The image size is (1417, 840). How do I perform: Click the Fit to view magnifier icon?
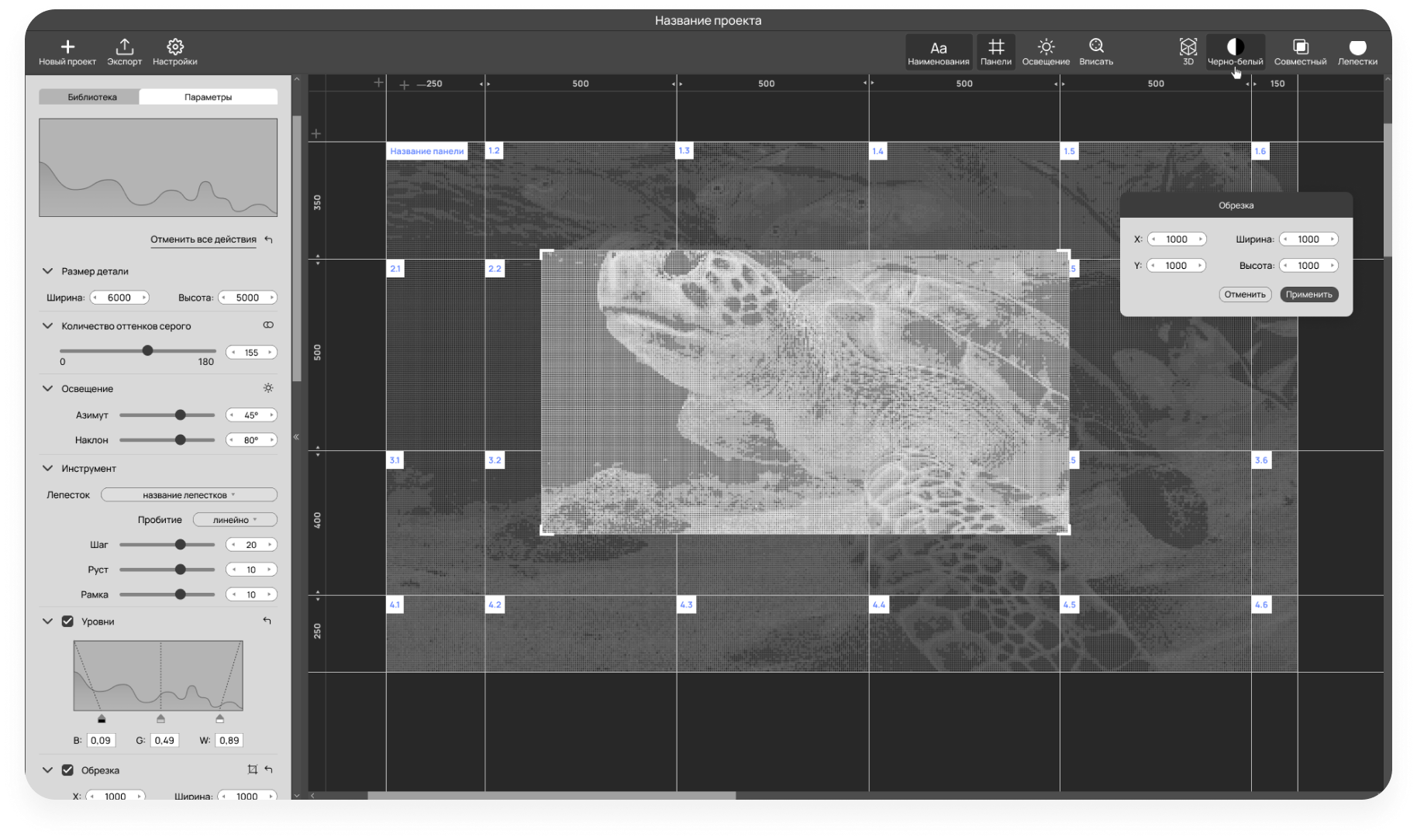tap(1096, 47)
